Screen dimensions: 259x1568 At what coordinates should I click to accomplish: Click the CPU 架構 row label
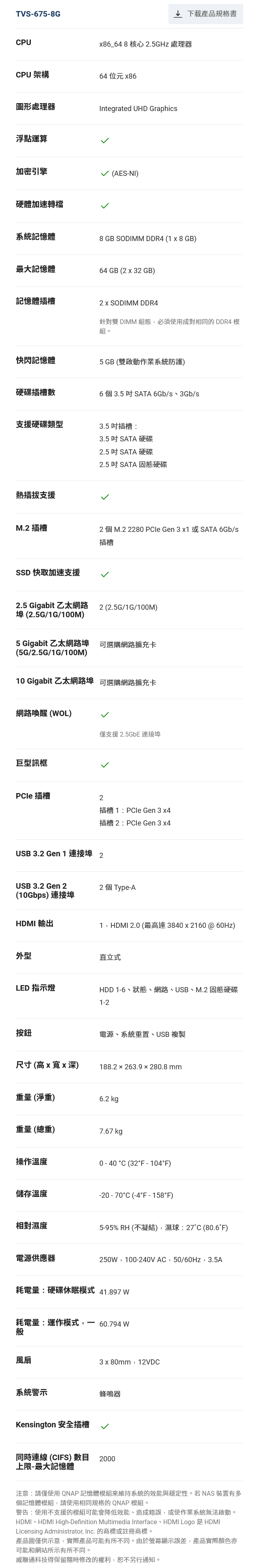[x=32, y=75]
